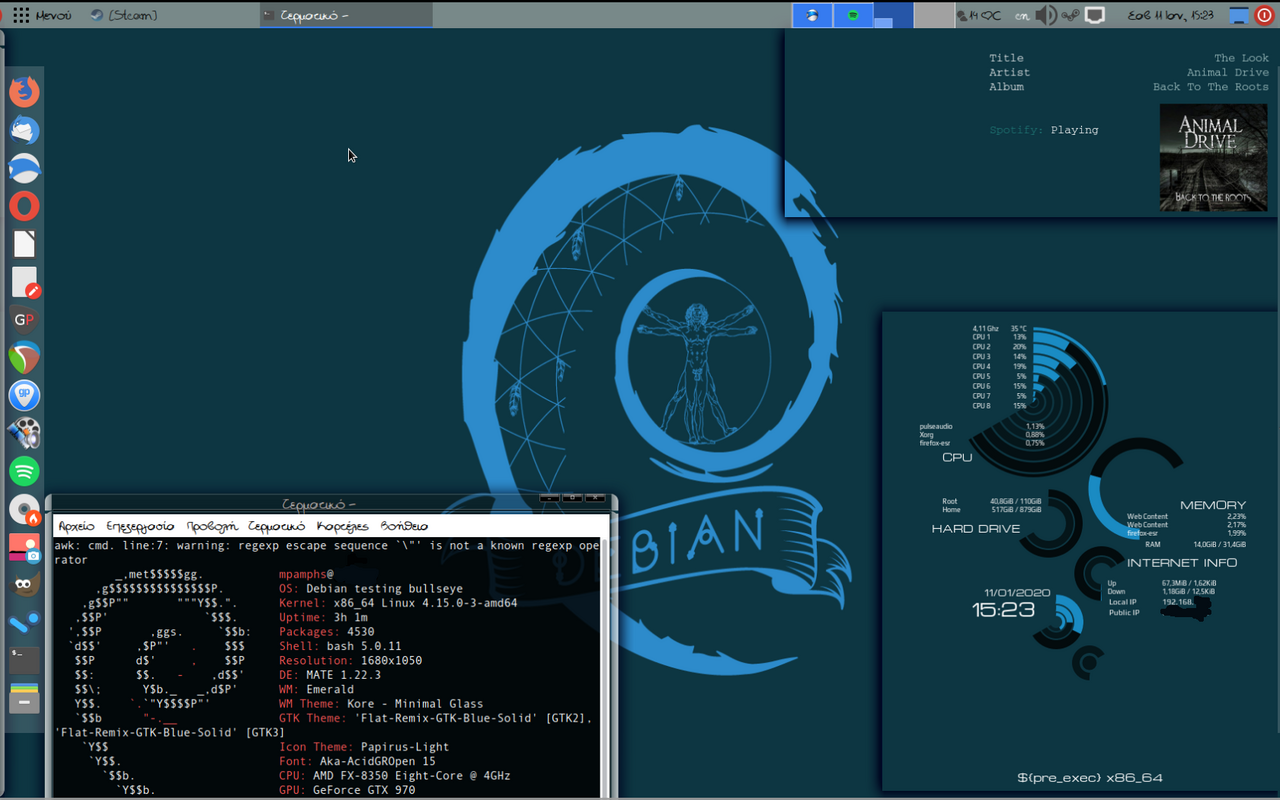Switch to the grey fourth workspace
Screen dimensions: 1280x800
[934, 15]
